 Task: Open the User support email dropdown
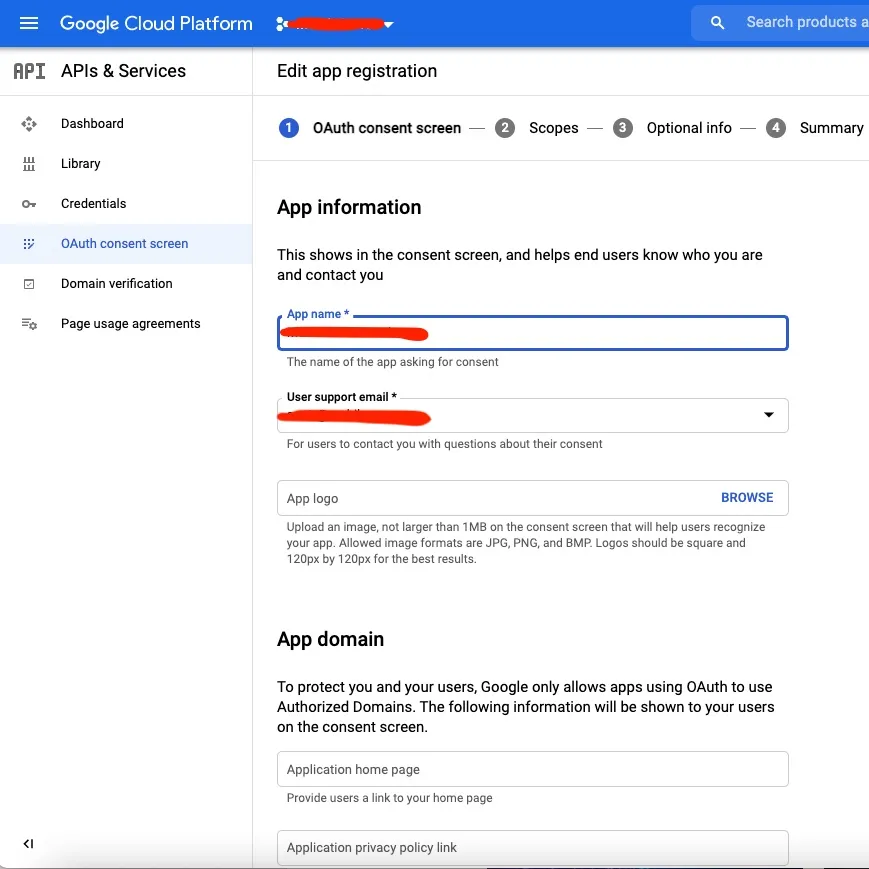pyautogui.click(x=533, y=415)
